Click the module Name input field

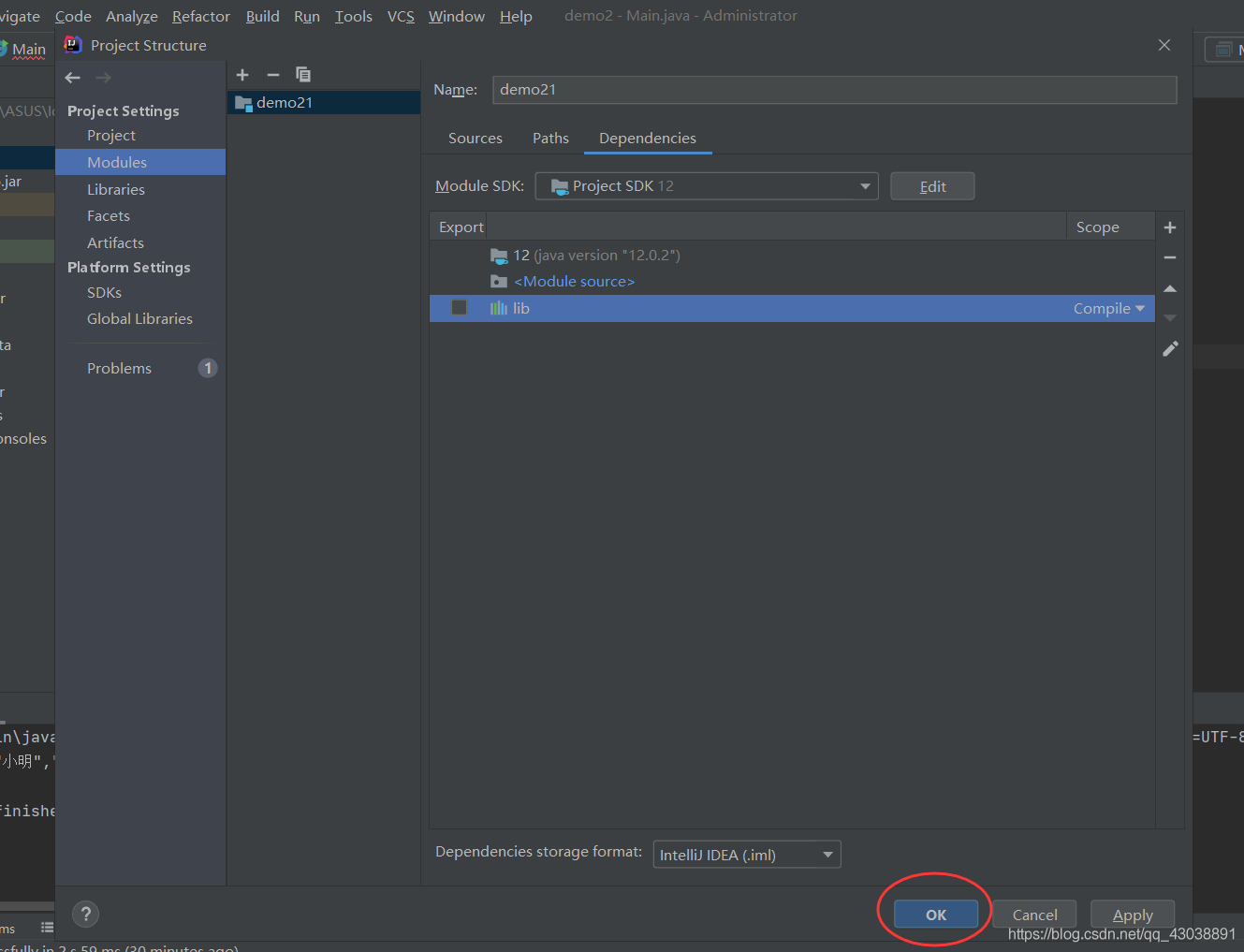coord(833,90)
